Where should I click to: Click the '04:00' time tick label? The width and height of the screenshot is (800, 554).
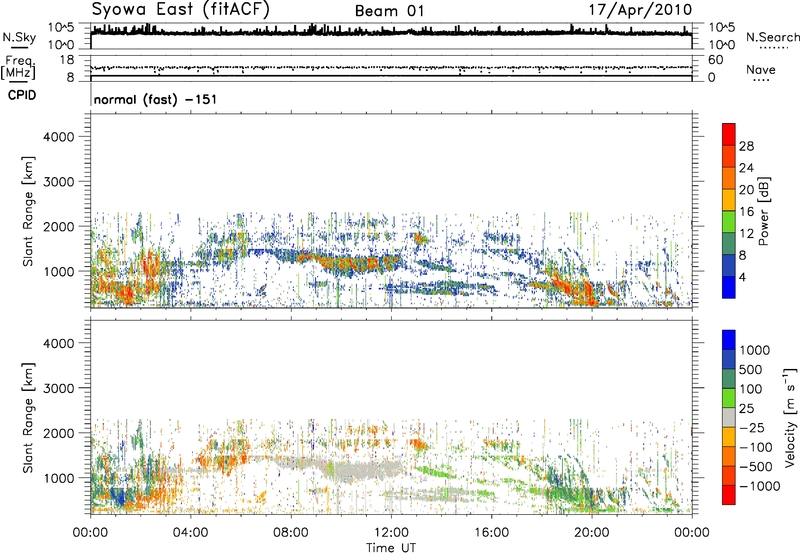(x=190, y=533)
